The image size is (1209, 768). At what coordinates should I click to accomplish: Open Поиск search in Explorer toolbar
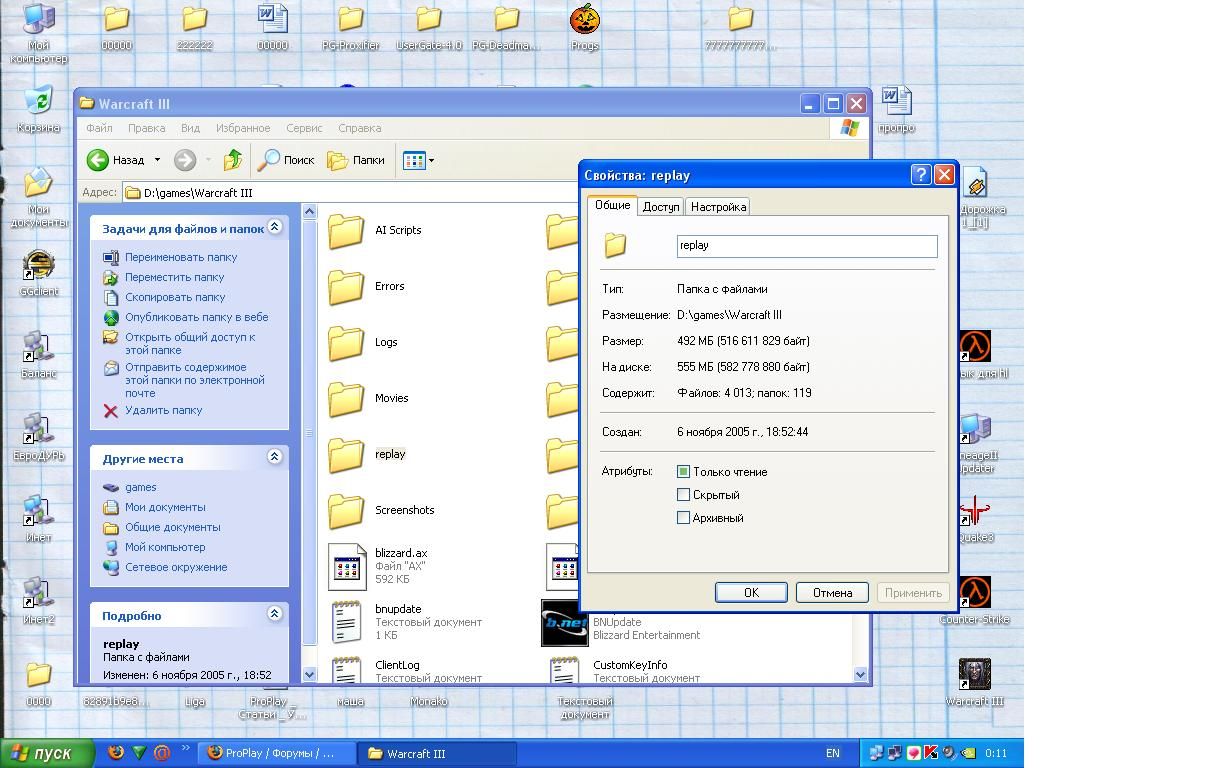pyautogui.click(x=287, y=160)
